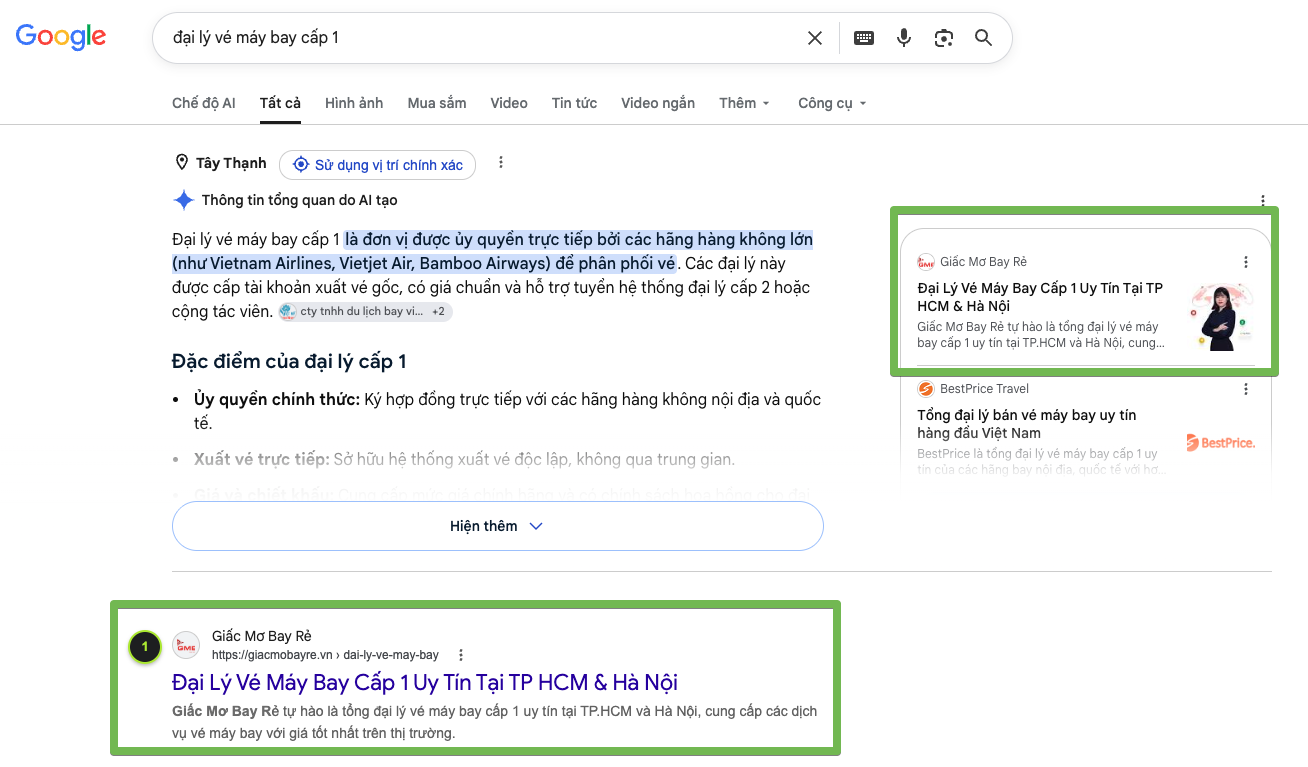Open Đại Lý Vé Máy Bay Cấp 1 result title
Image resolution: width=1308 pixels, height=767 pixels.
point(425,683)
